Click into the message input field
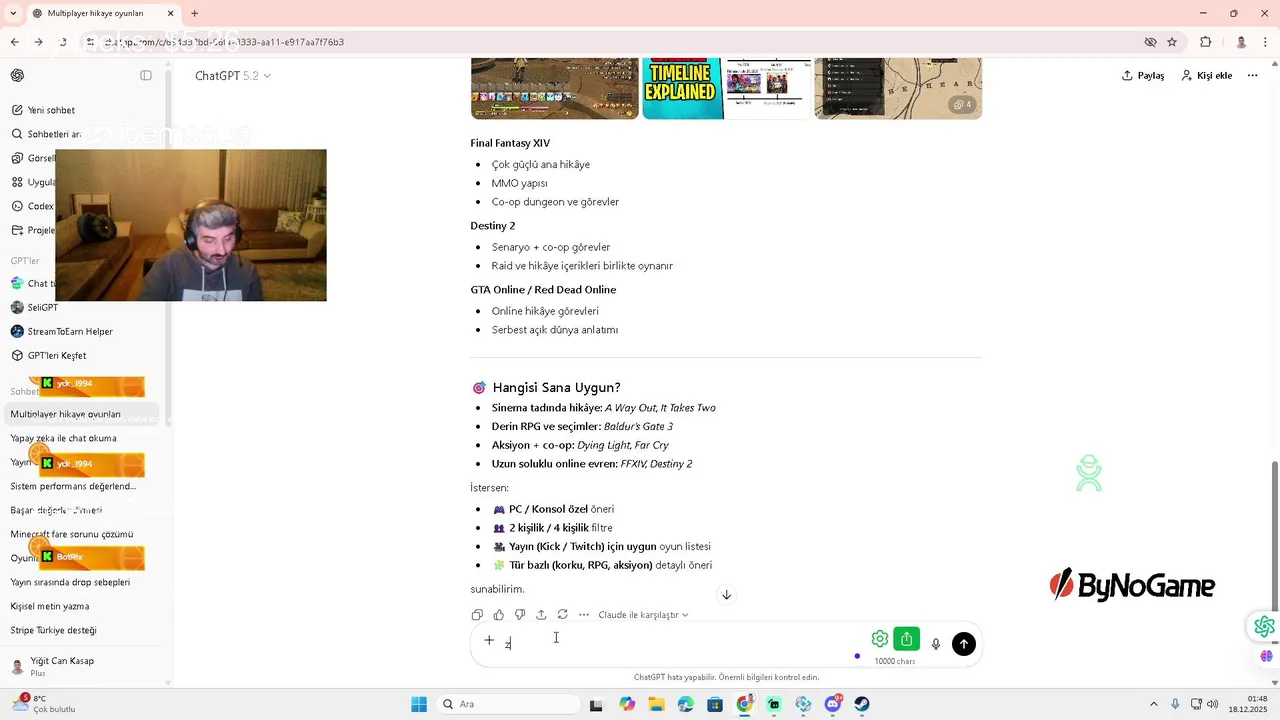 coord(680,643)
